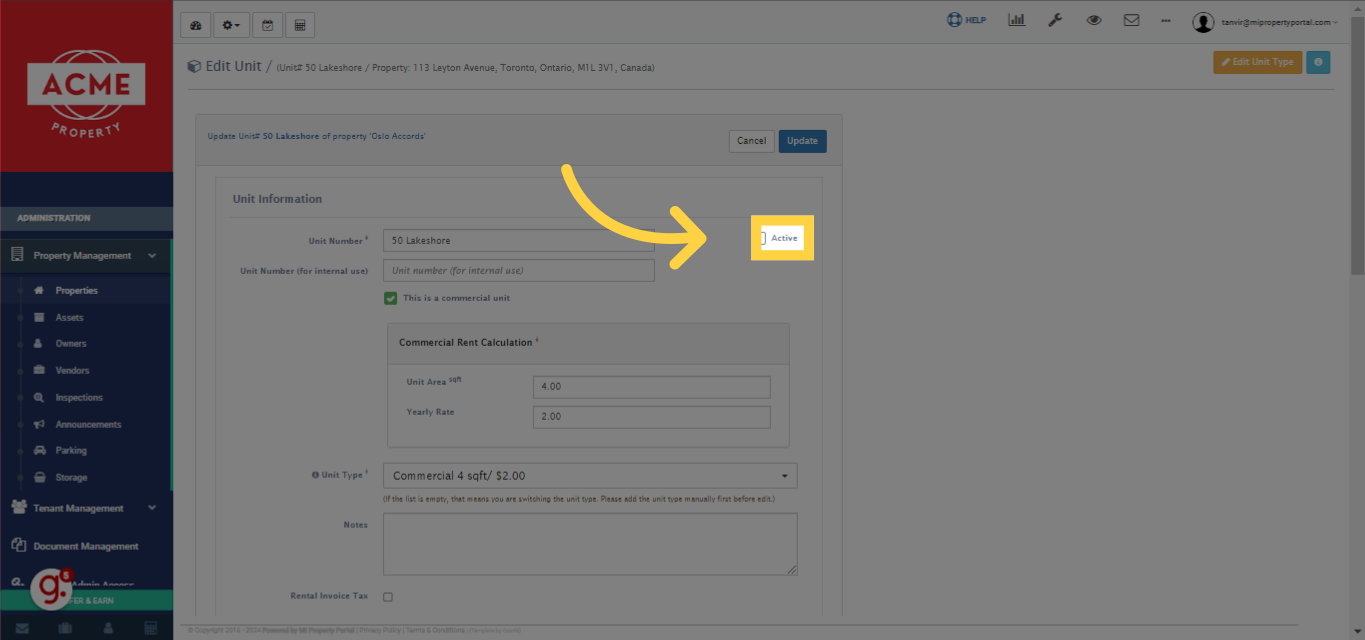Open the wrench tools icon
Image resolution: width=1365 pixels, height=640 pixels.
(x=1055, y=20)
